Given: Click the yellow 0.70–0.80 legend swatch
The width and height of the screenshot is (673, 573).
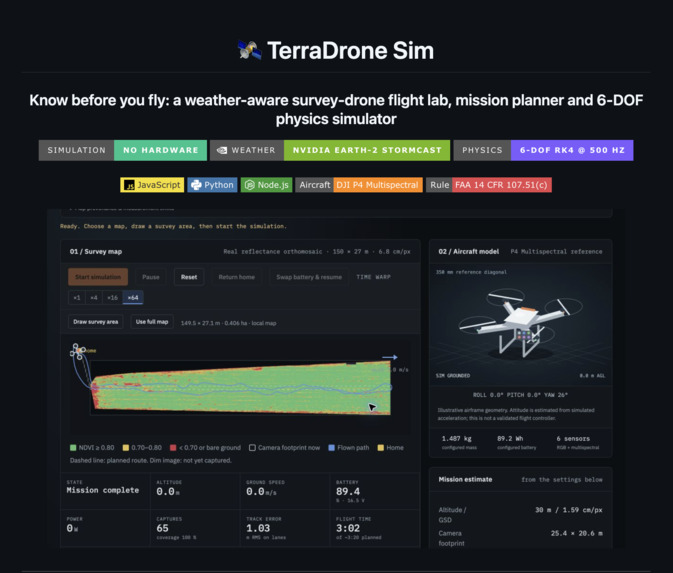Looking at the screenshot, I should tap(126, 448).
